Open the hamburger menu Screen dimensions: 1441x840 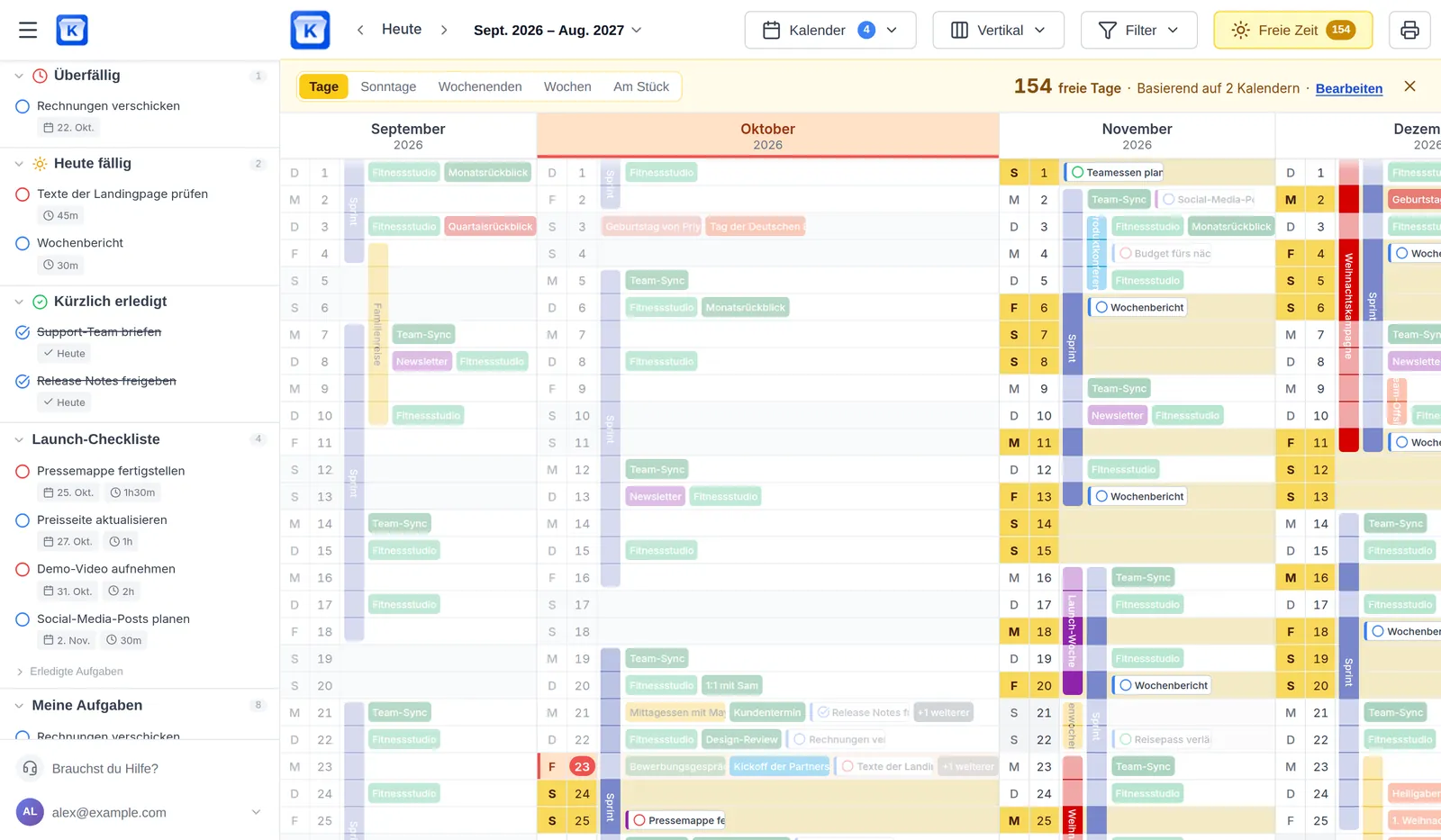[28, 30]
